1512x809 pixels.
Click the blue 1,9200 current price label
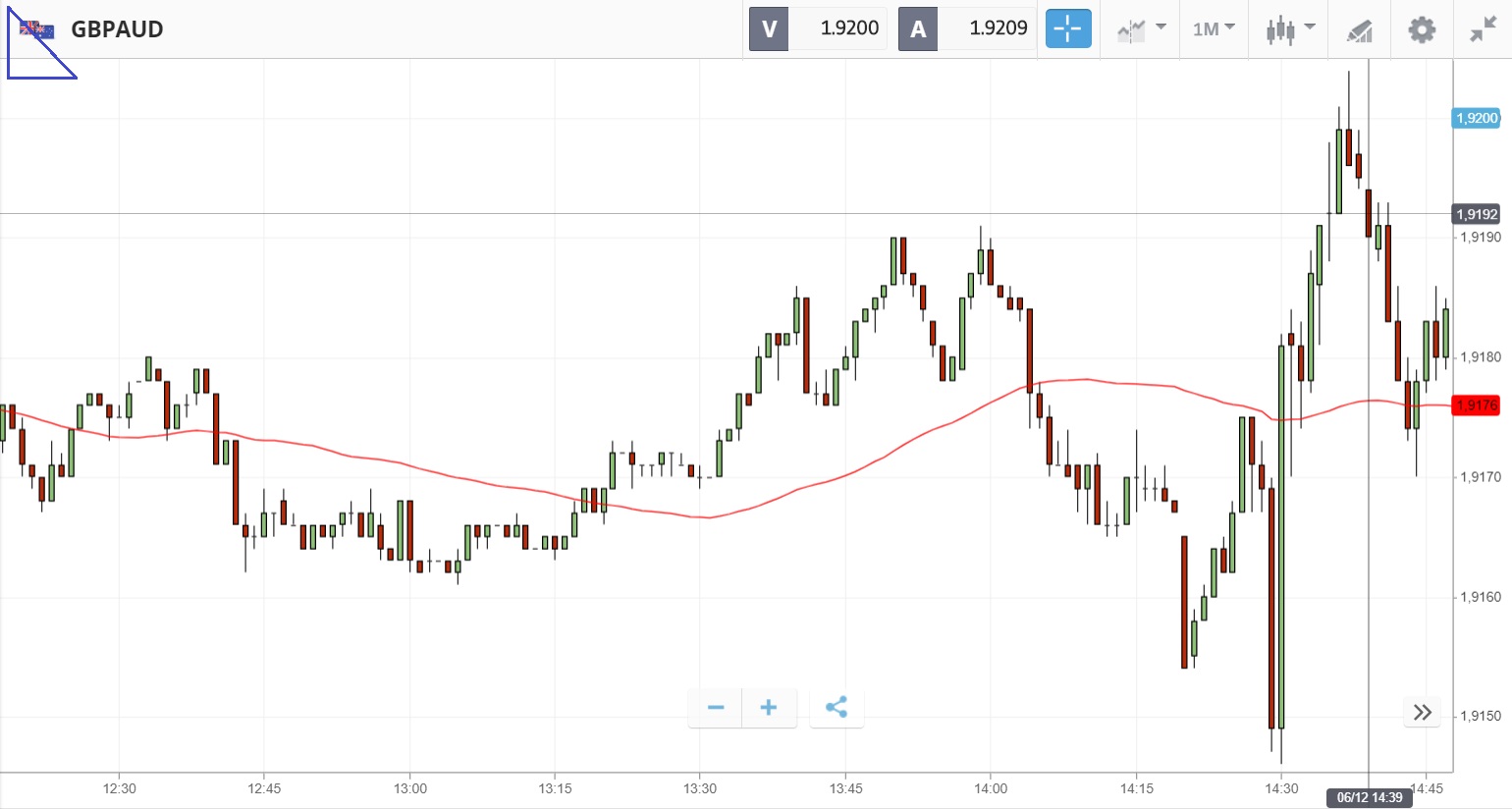[x=1476, y=119]
